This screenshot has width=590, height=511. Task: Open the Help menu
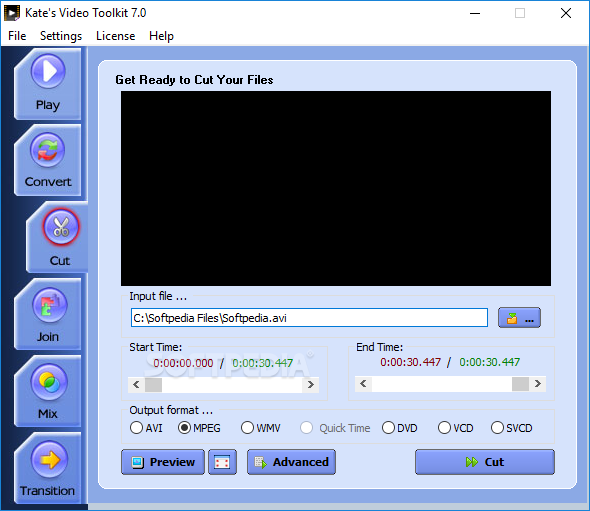coord(161,36)
